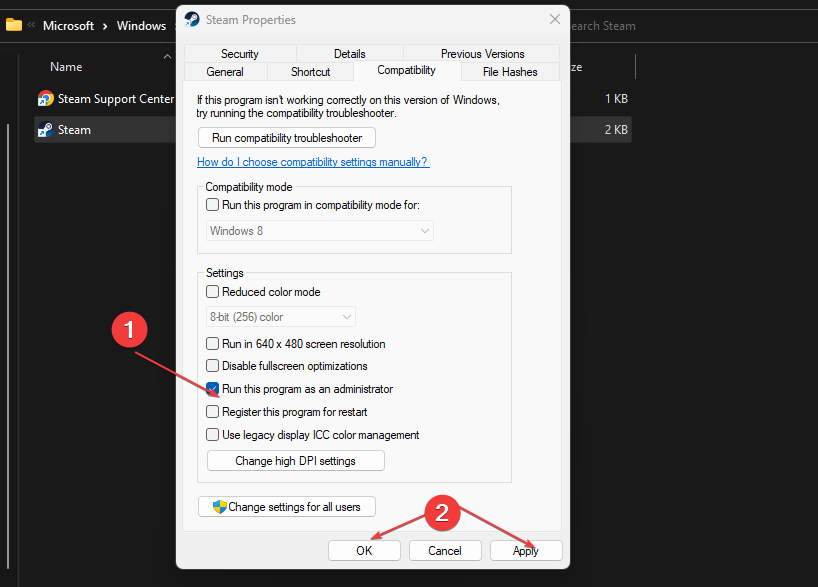Open the Previous Versions tab
818x587 pixels.
click(482, 54)
